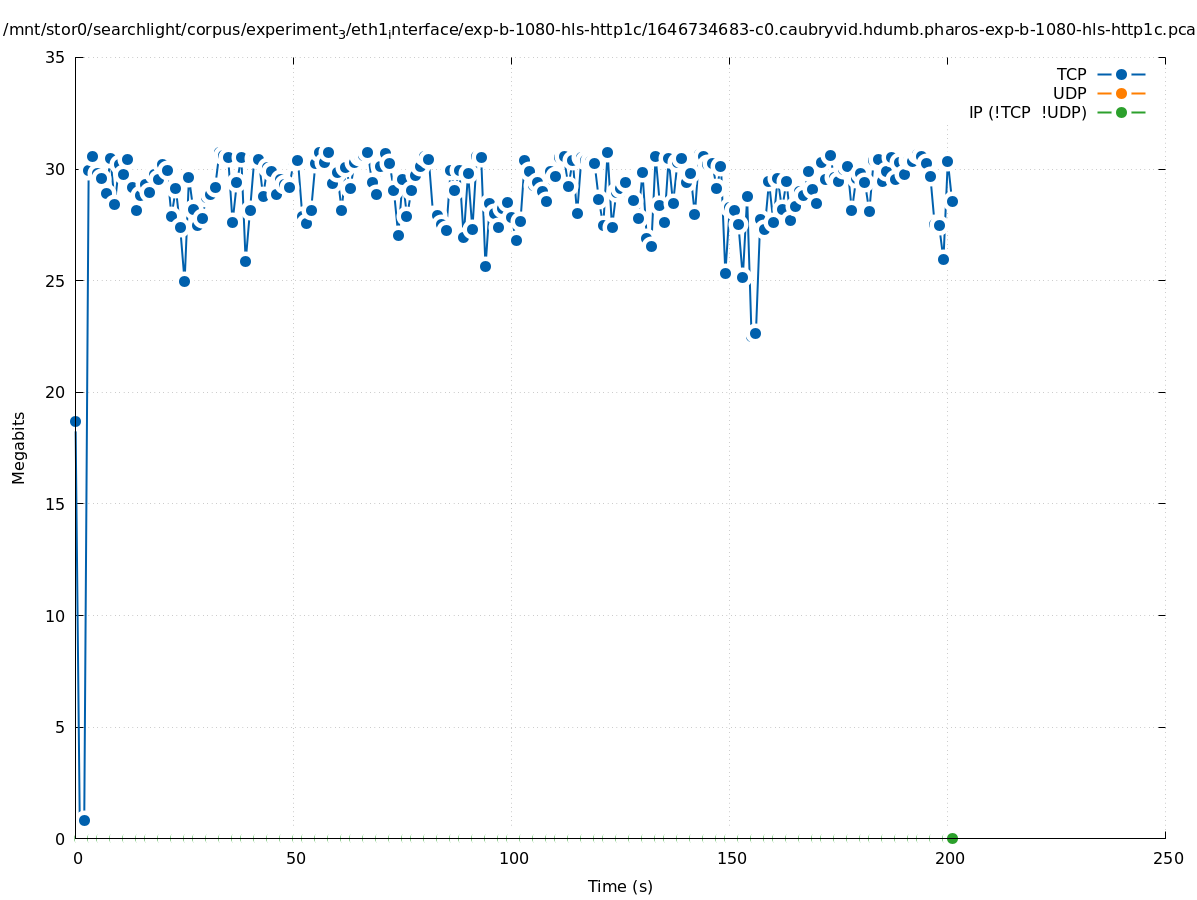The width and height of the screenshot is (1197, 900).
Task: Click the "Megabits" y-axis label
Action: pos(19,447)
